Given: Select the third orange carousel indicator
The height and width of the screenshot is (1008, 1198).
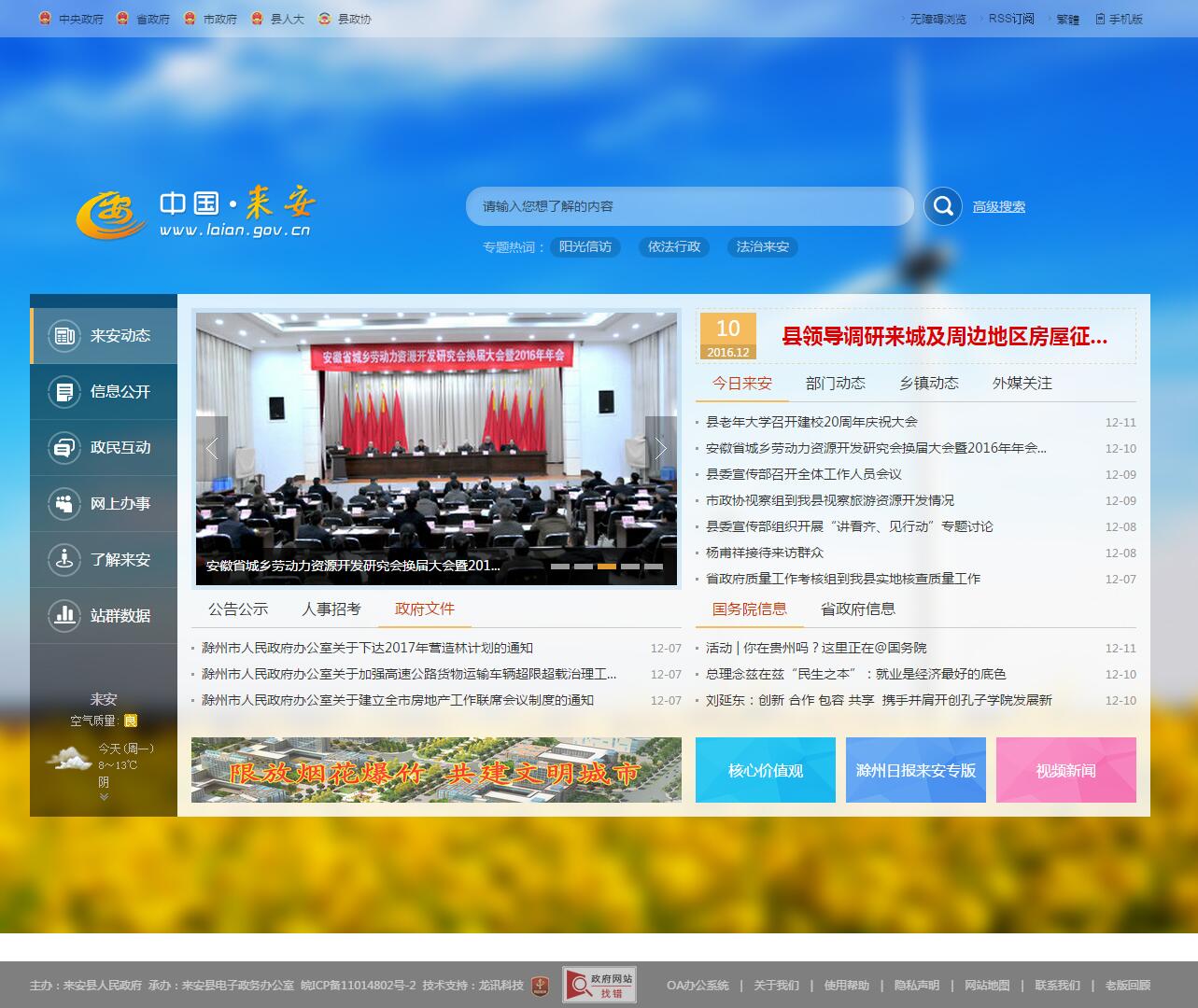Looking at the screenshot, I should tap(607, 567).
